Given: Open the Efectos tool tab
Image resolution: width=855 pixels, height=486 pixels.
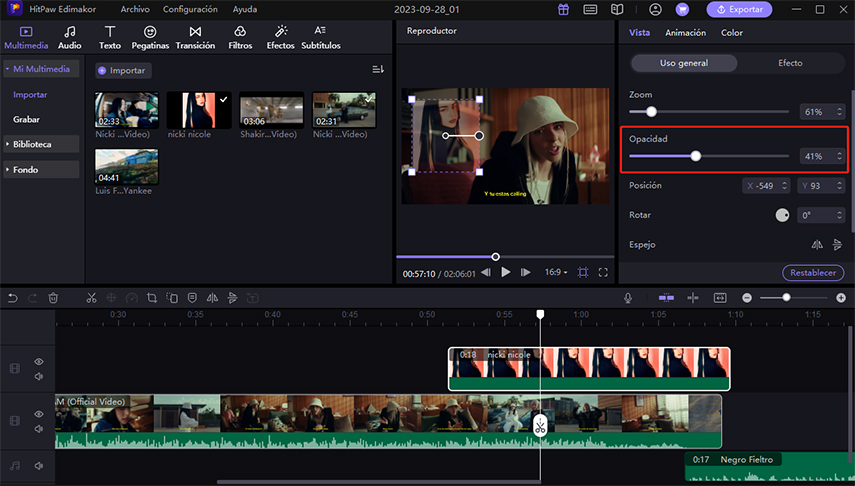Looking at the screenshot, I should 280,38.
